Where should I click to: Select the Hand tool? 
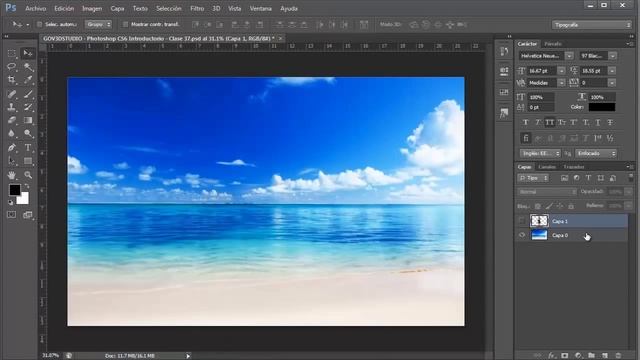11,175
